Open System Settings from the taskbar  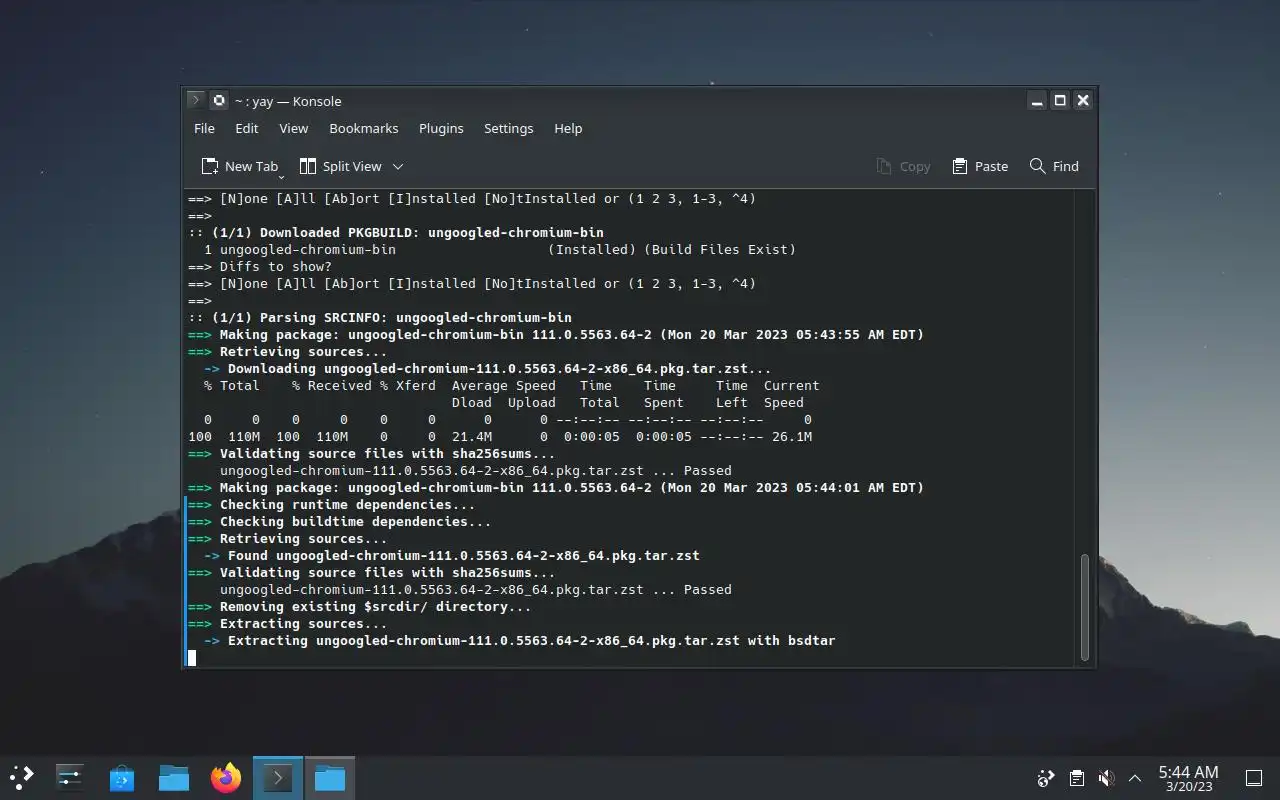coord(70,777)
